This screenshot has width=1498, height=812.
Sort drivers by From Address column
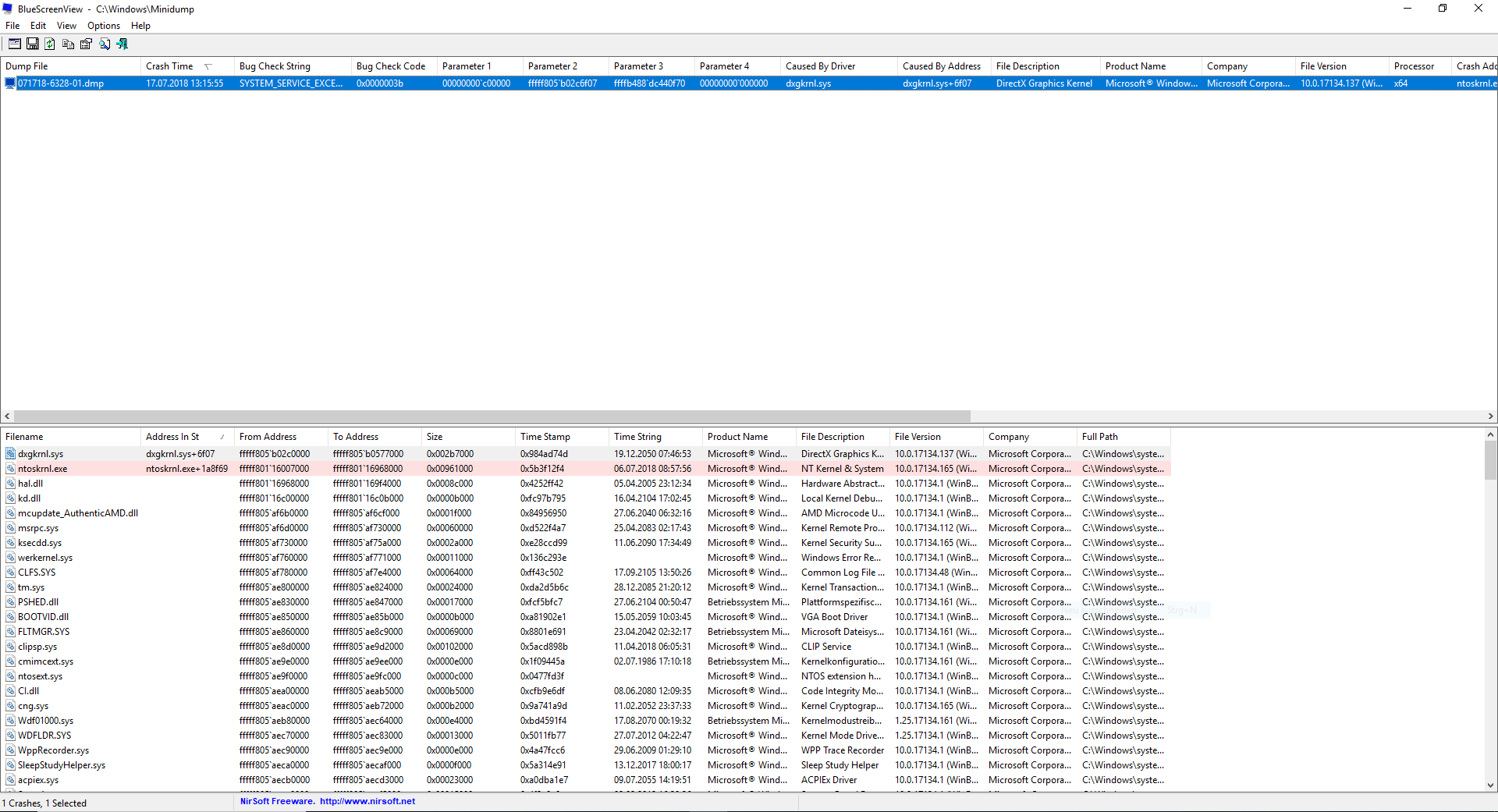[x=281, y=437]
